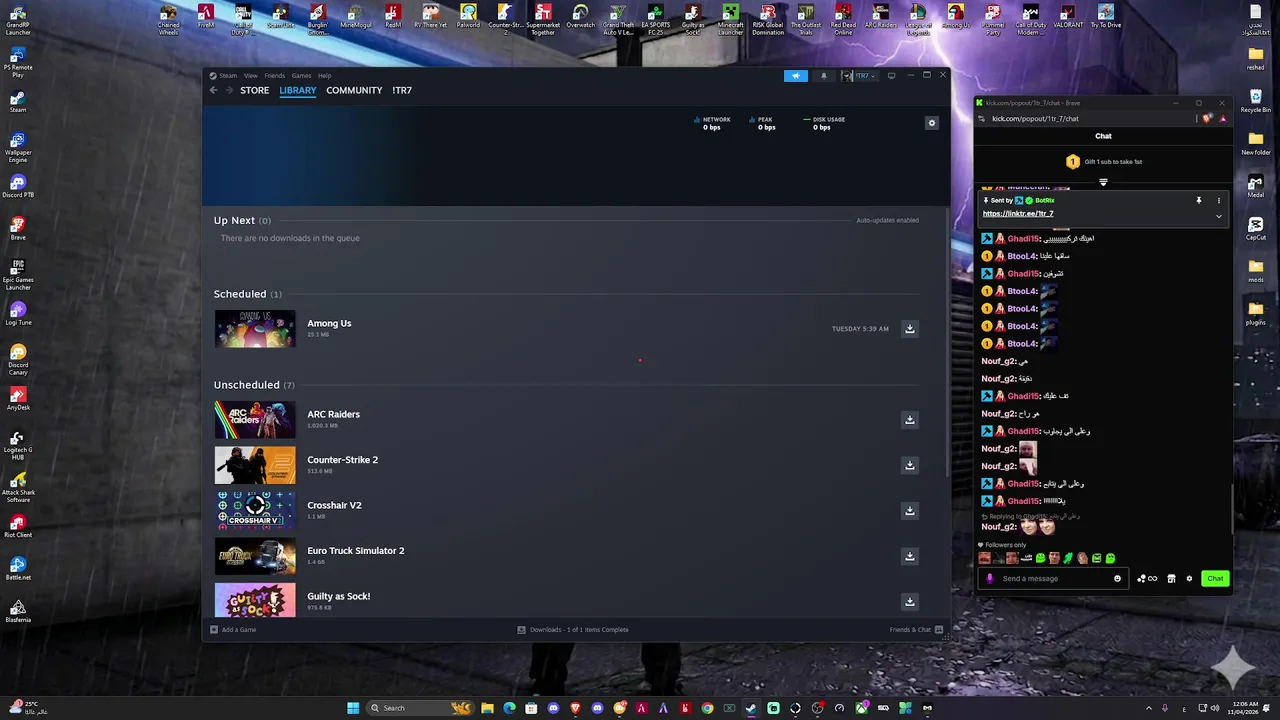Click Add a Game button
The height and width of the screenshot is (720, 1280).
pyautogui.click(x=233, y=630)
